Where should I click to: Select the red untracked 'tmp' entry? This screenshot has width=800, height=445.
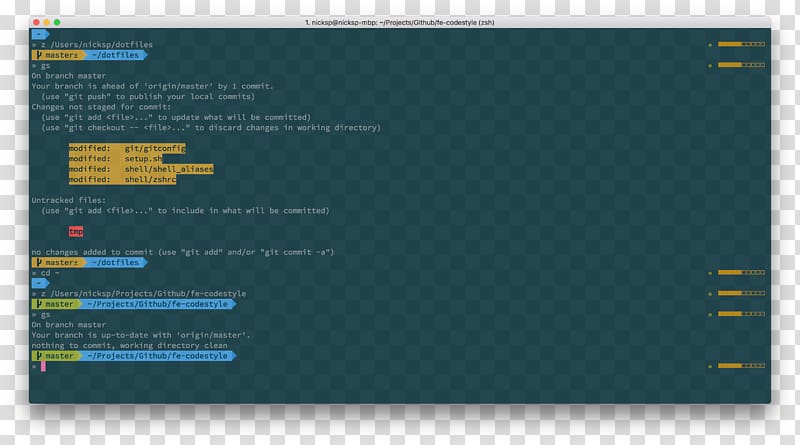[x=76, y=232]
